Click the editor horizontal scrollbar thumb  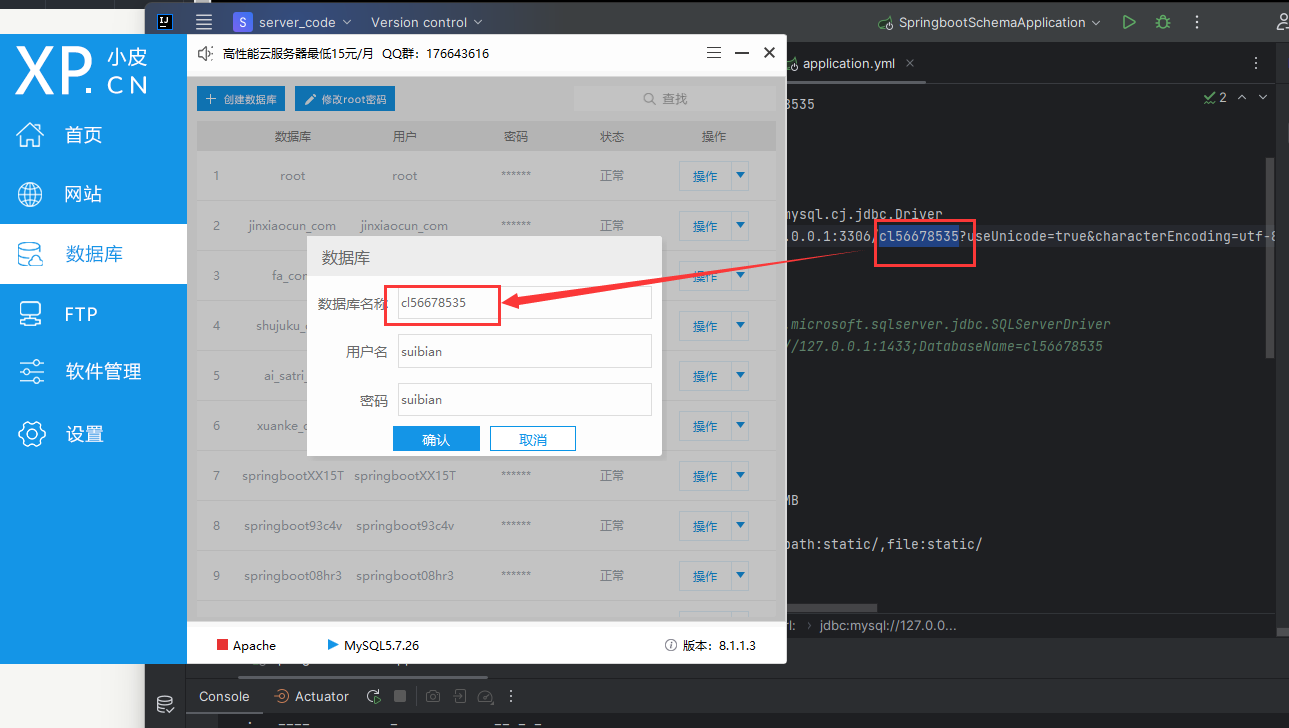point(832,608)
